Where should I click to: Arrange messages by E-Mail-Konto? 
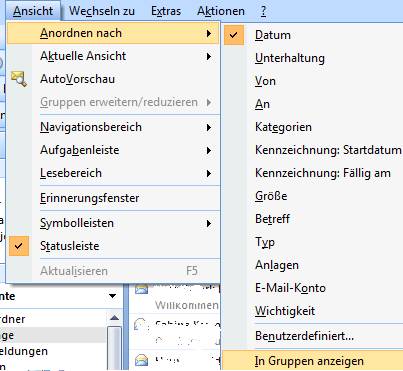click(x=313, y=288)
